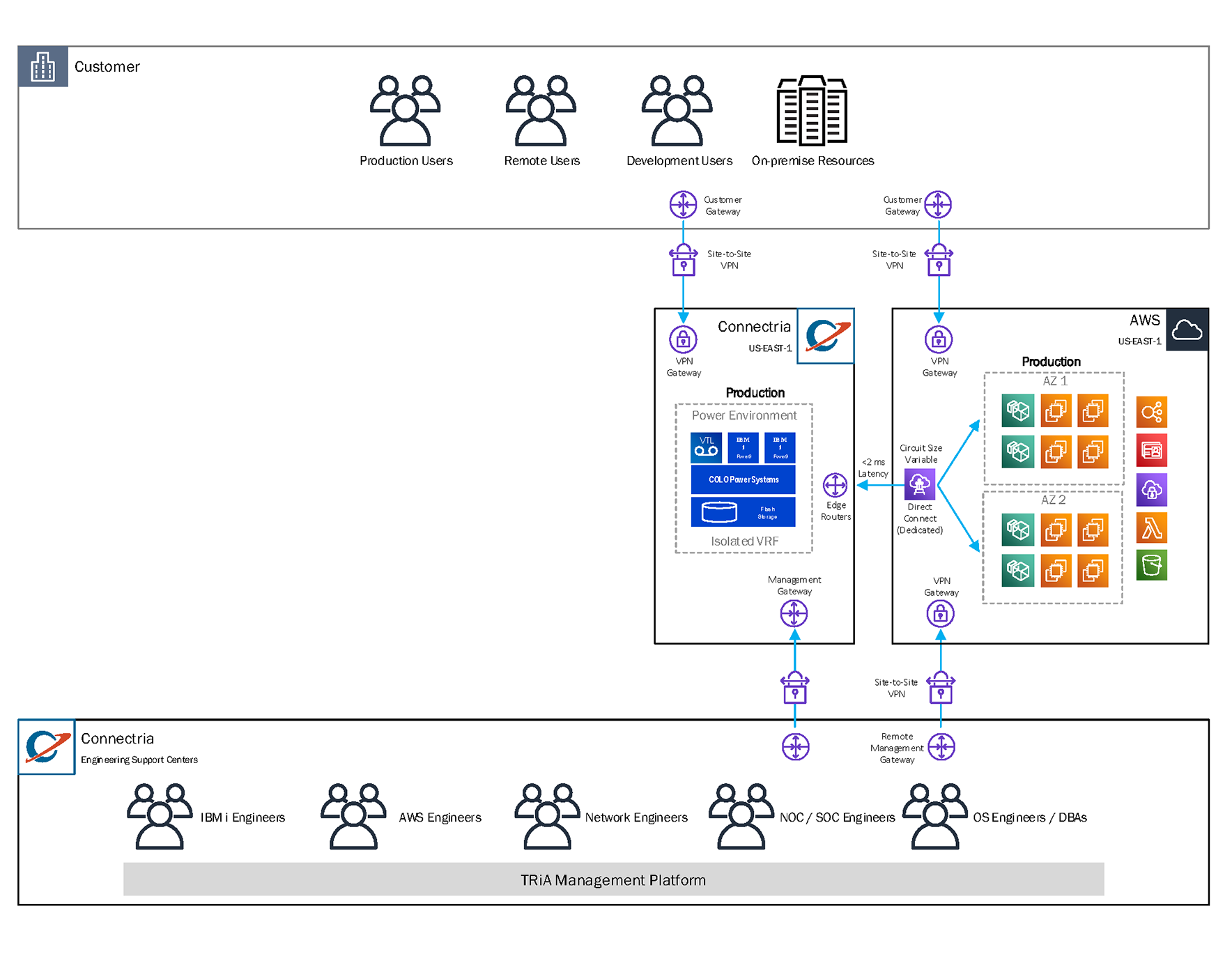The image size is (1232, 954).
Task: Click the AWS Engineers group icon
Action: coord(353,816)
